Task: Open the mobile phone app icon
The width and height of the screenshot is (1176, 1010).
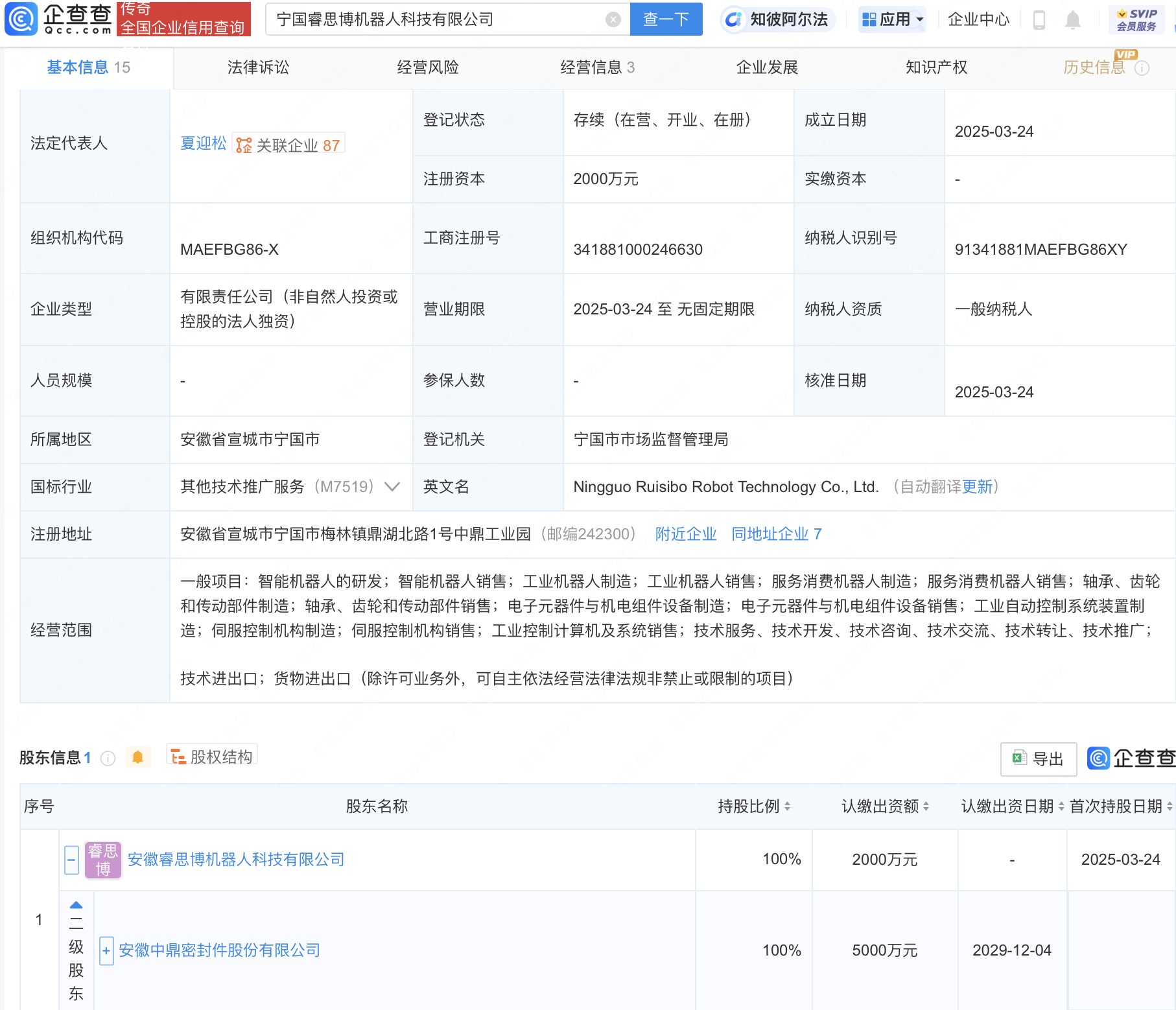Action: (x=1039, y=20)
